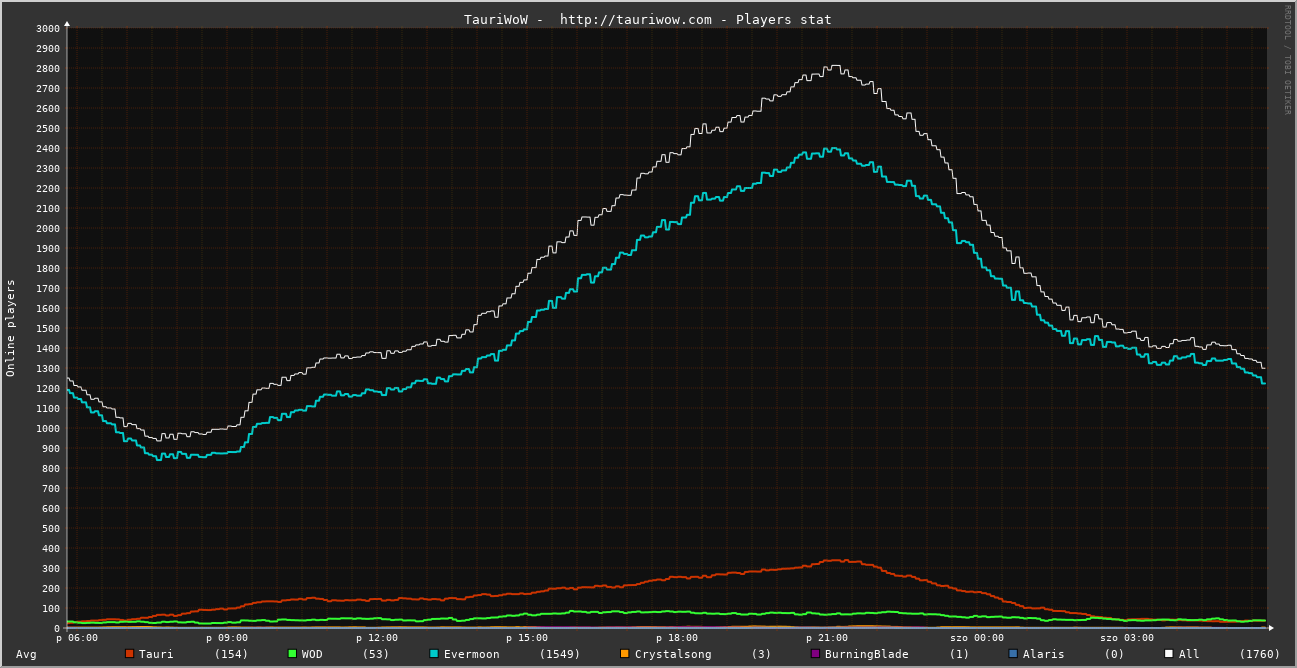Viewport: 1297px width, 668px height.
Task: Click the Avg label in legend
Action: tap(26, 654)
